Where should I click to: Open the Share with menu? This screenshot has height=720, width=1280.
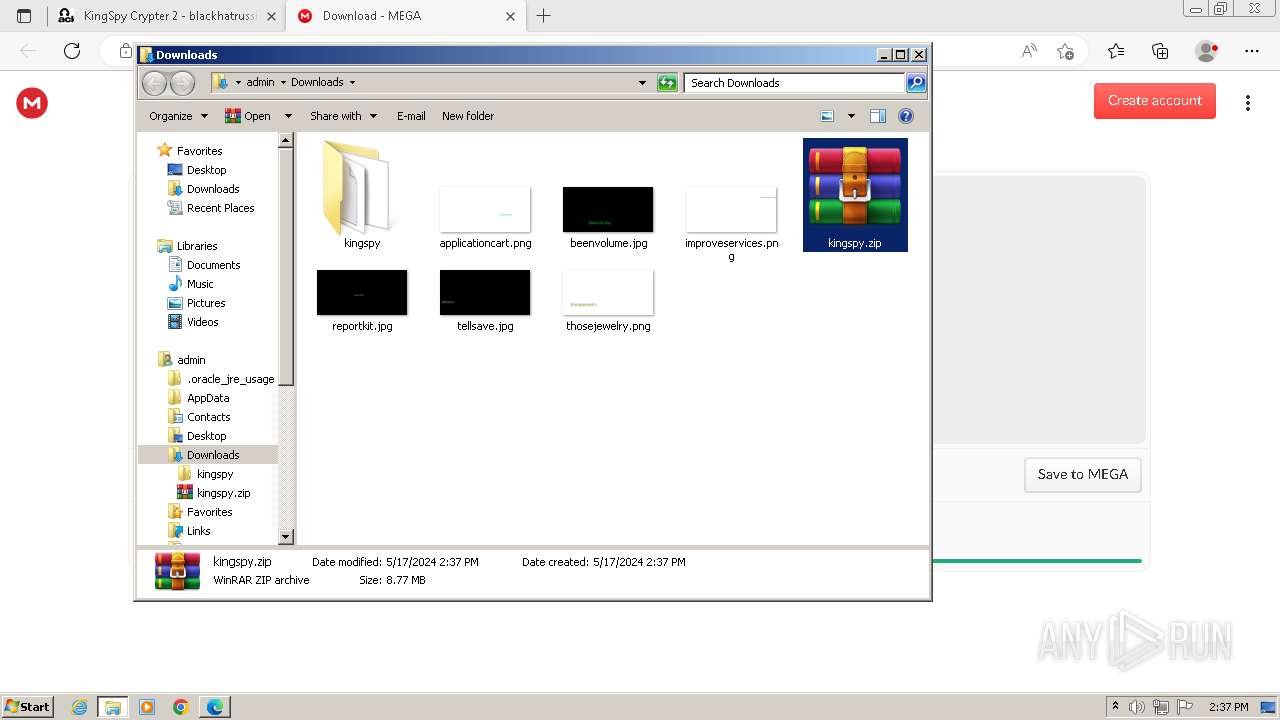click(x=343, y=116)
